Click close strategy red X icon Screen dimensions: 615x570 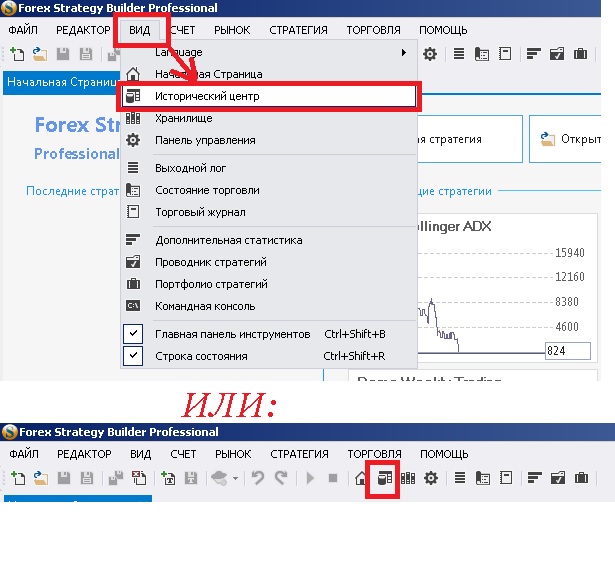tap(139, 478)
